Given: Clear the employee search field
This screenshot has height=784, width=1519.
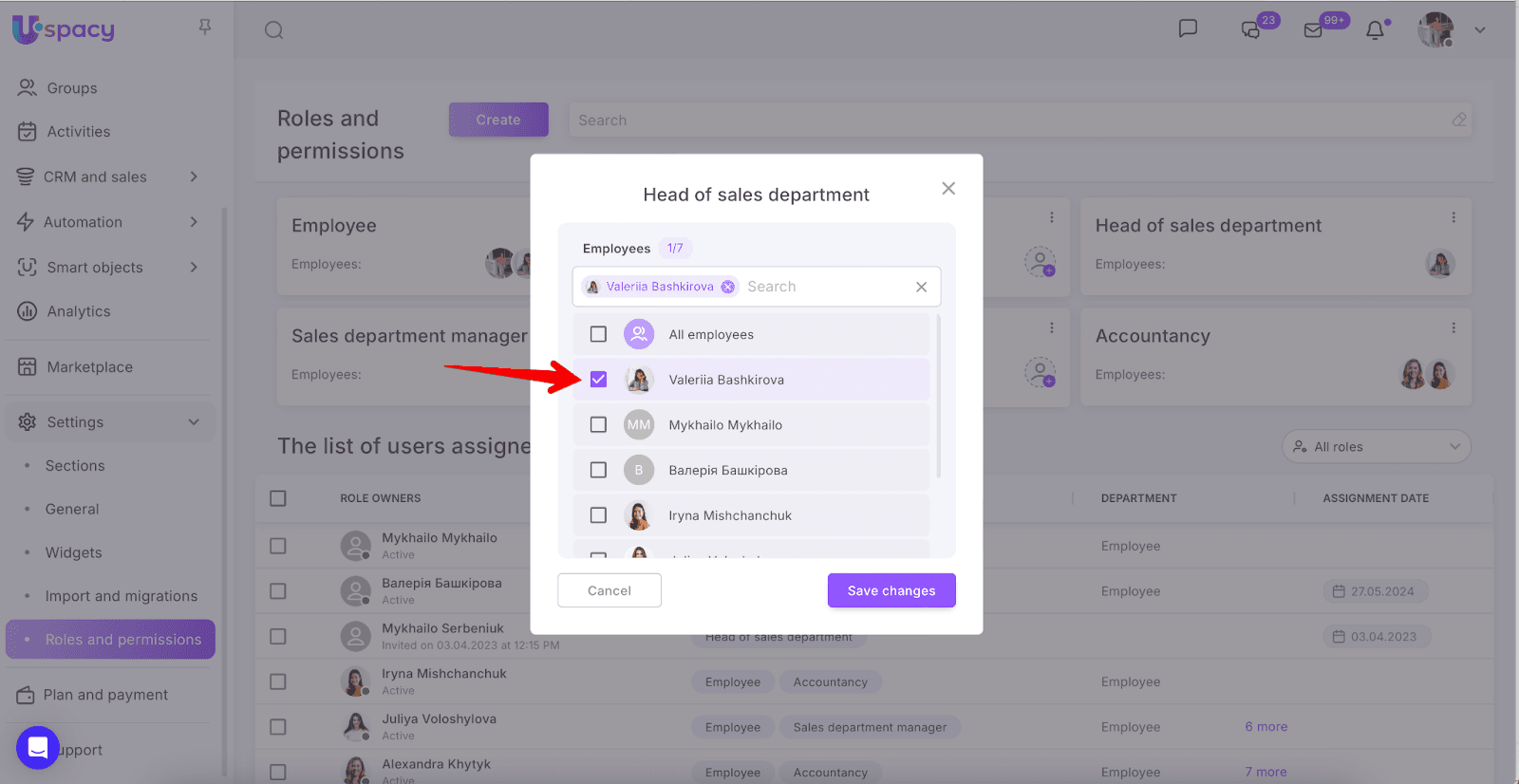Looking at the screenshot, I should click(x=921, y=287).
